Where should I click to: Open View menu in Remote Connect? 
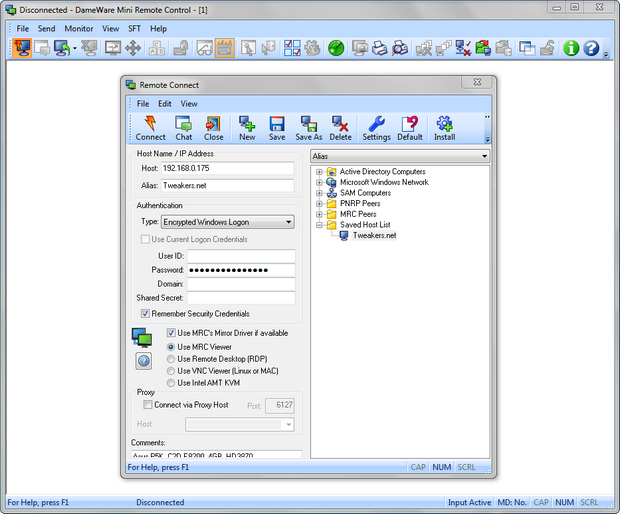pyautogui.click(x=189, y=104)
